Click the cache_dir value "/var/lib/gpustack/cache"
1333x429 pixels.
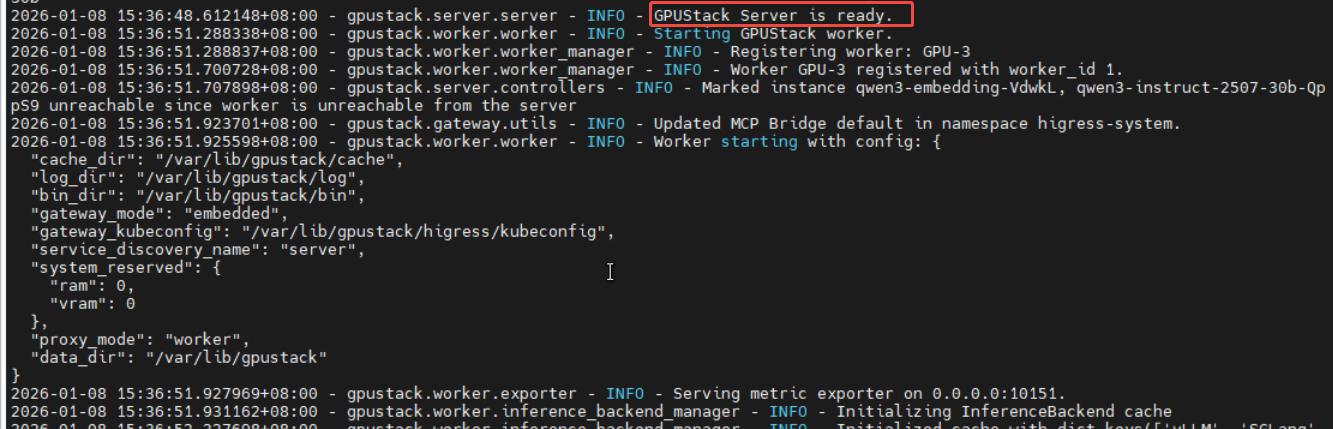[277, 159]
